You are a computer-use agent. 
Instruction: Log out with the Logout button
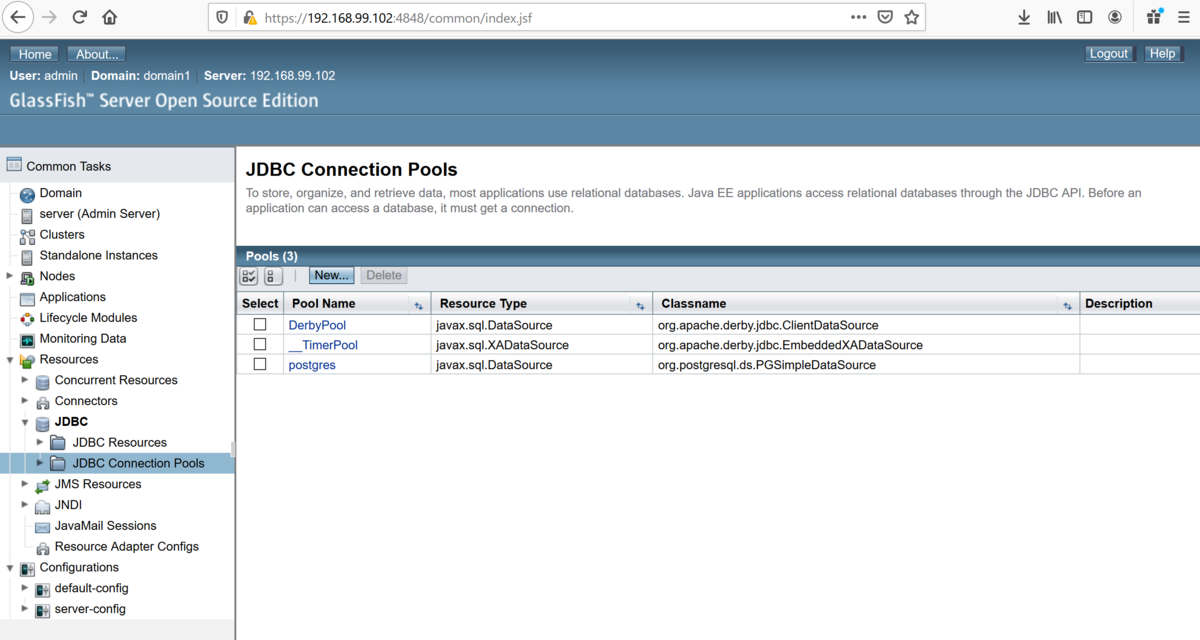pyautogui.click(x=1109, y=54)
